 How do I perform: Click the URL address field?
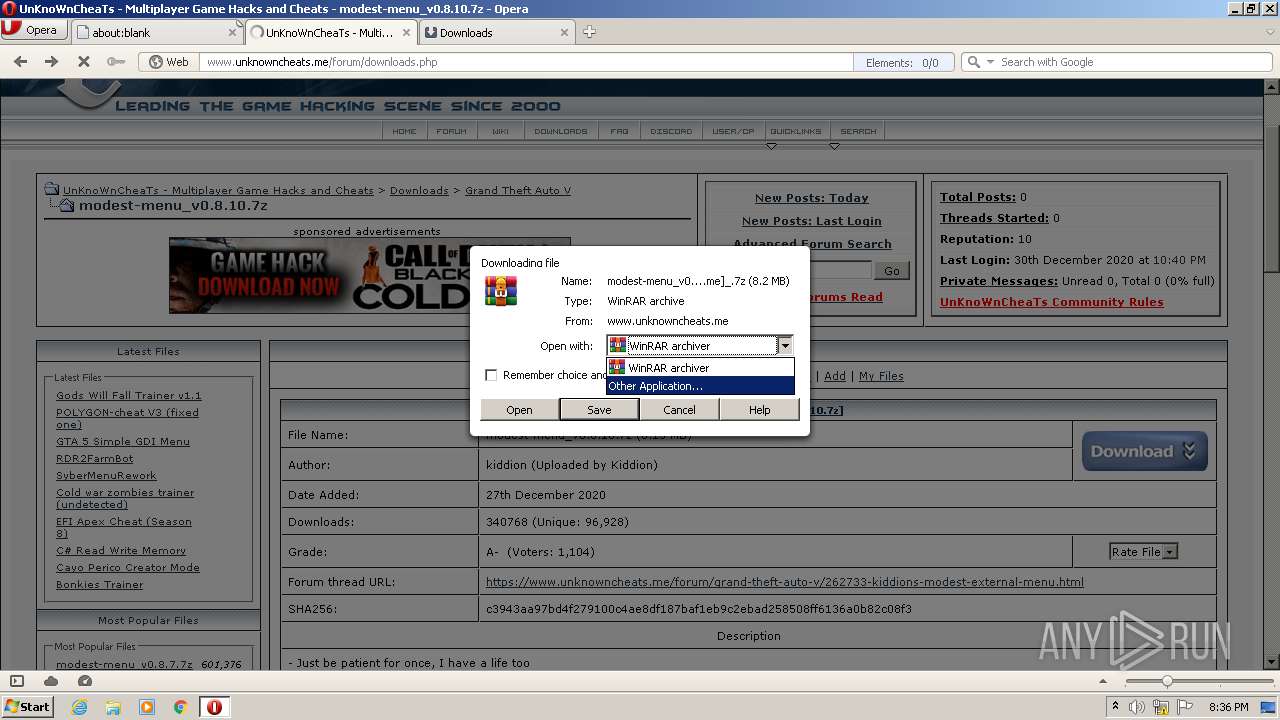tap(525, 62)
